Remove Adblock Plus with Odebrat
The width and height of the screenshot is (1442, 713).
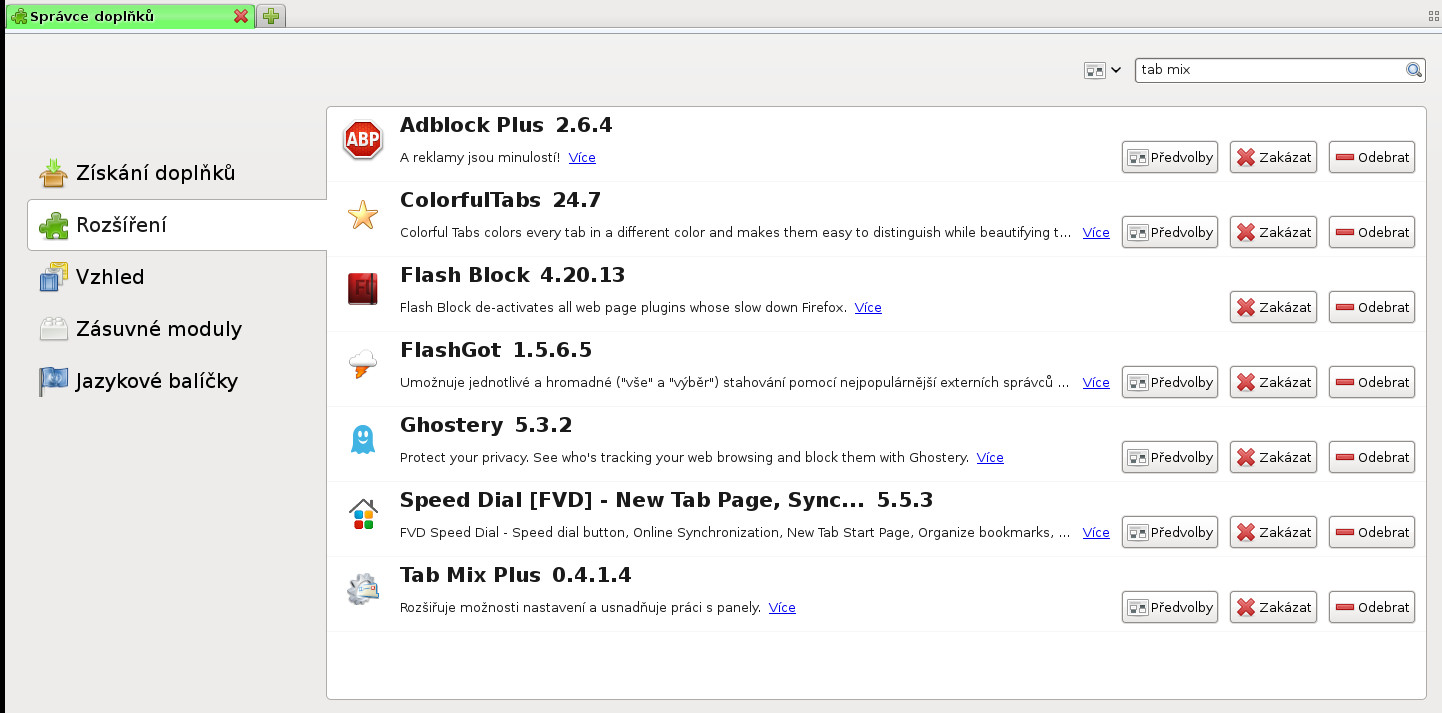pos(1372,157)
